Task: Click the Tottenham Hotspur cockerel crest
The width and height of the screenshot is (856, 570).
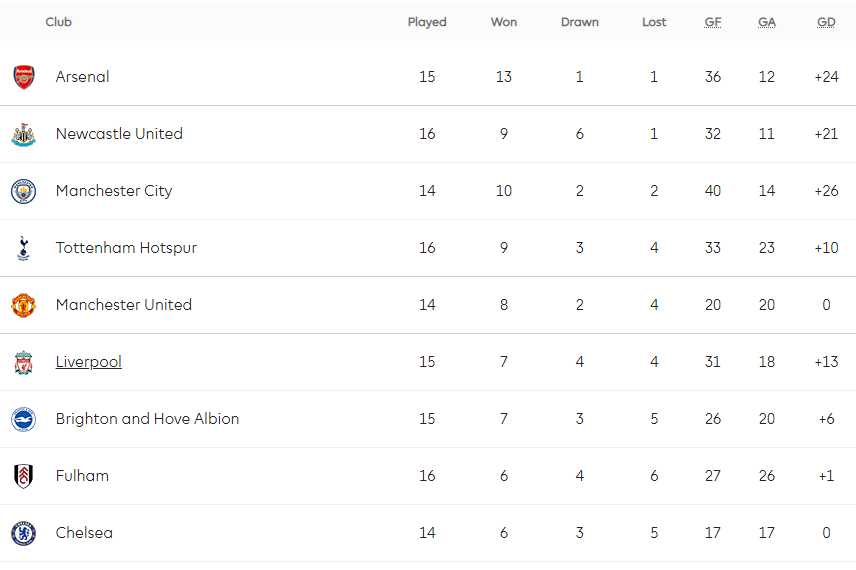Action: point(23,248)
